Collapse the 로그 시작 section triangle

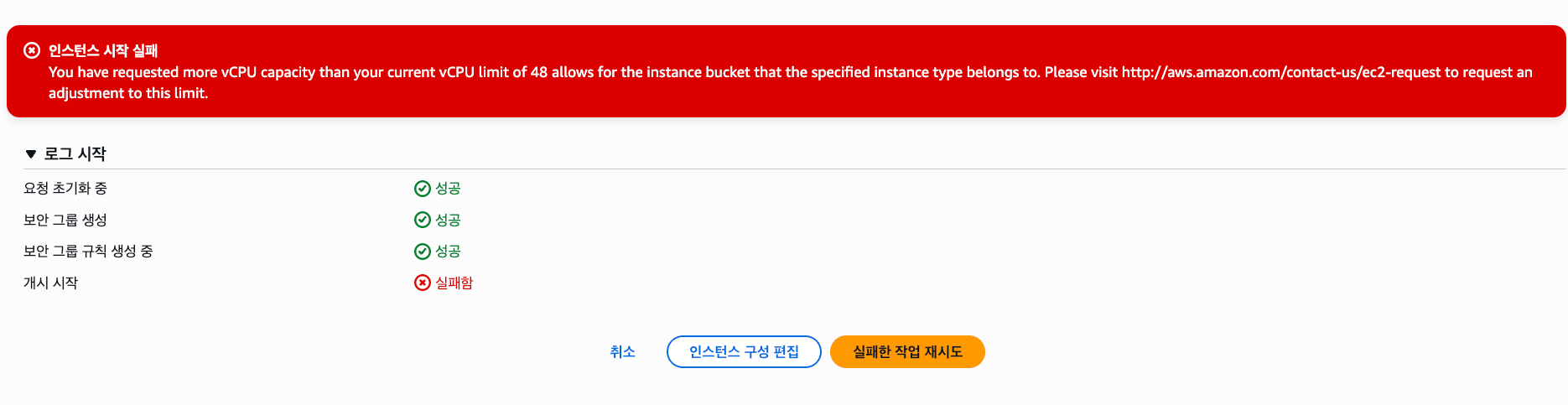point(31,154)
